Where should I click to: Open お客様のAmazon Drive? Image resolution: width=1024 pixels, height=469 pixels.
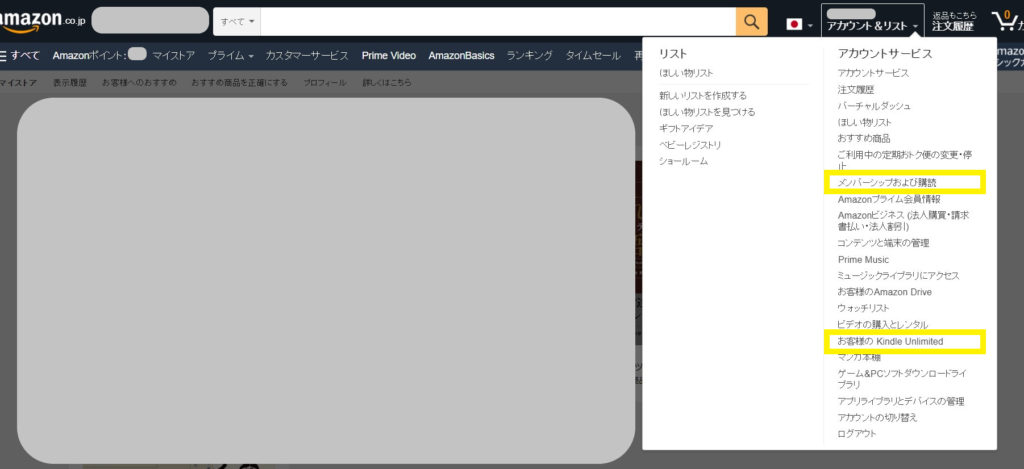[885, 292]
